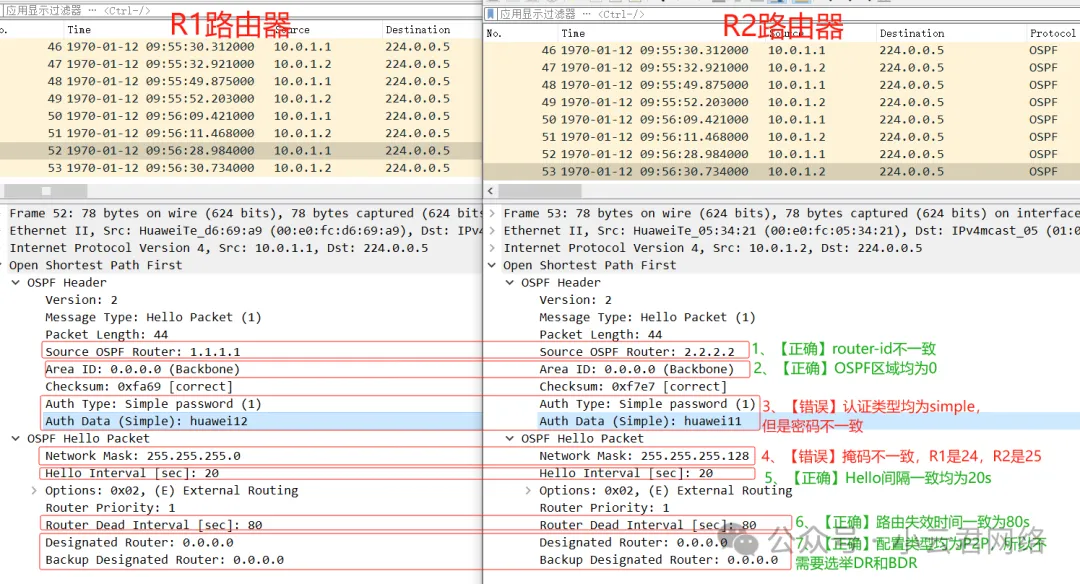Click the Destination column header in the R2 capture
The width and height of the screenshot is (1080, 584).
click(x=911, y=33)
